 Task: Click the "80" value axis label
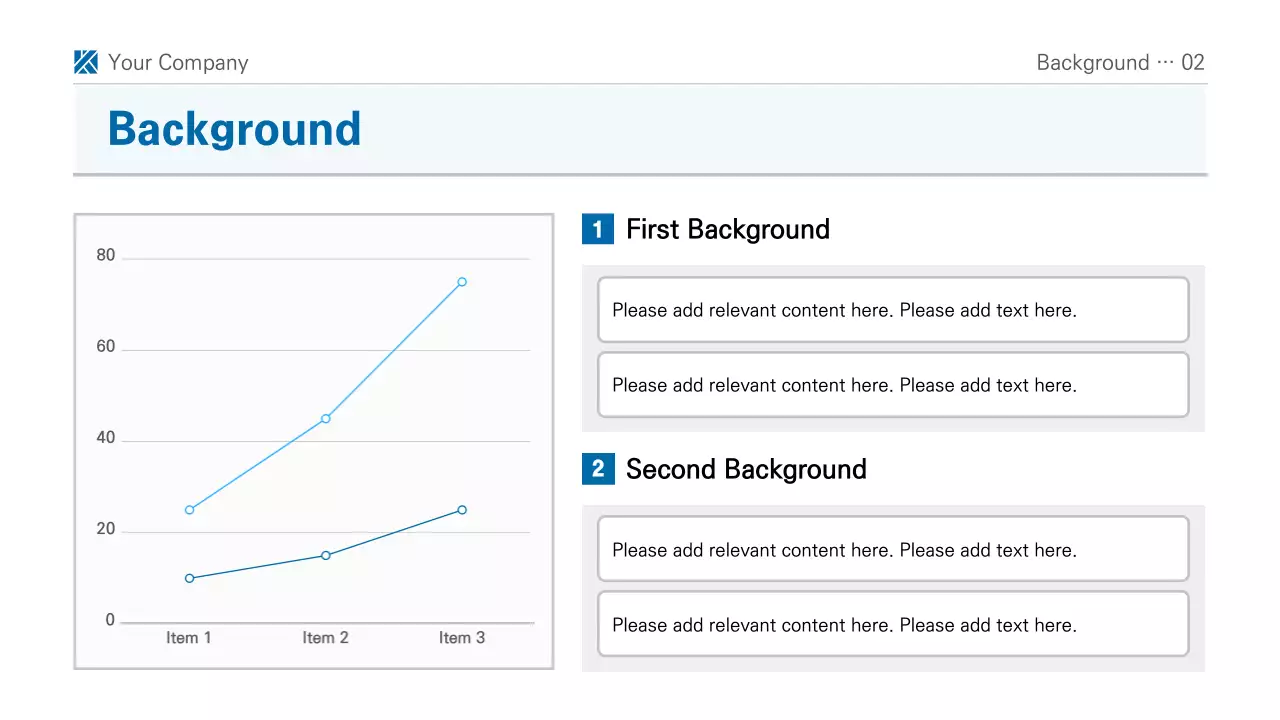click(106, 256)
